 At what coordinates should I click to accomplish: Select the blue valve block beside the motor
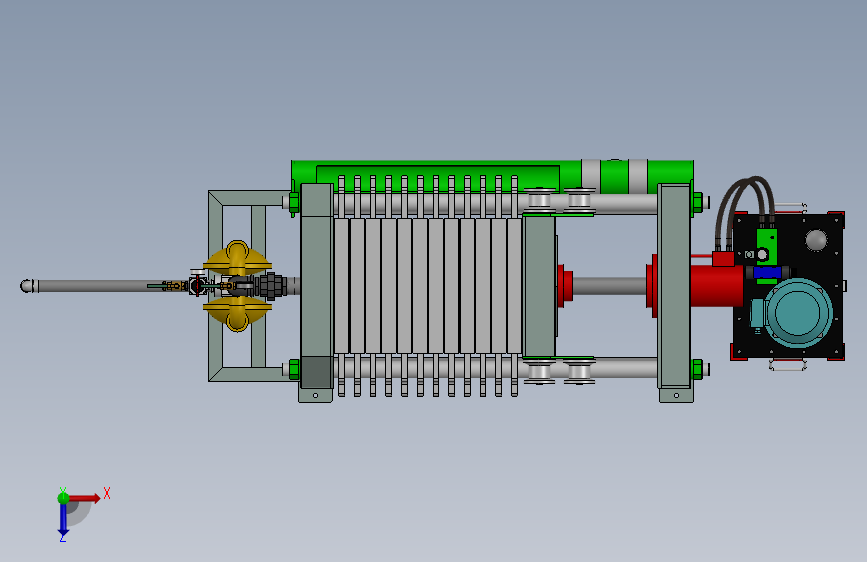(x=767, y=272)
